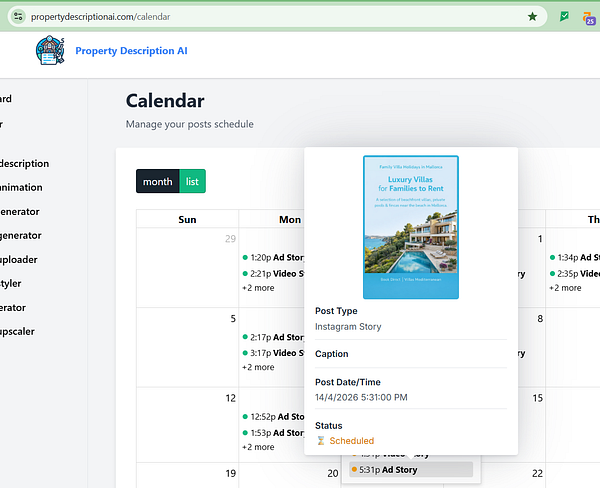Select day 8 in the calendar
The height and width of the screenshot is (488, 600).
click(540, 318)
